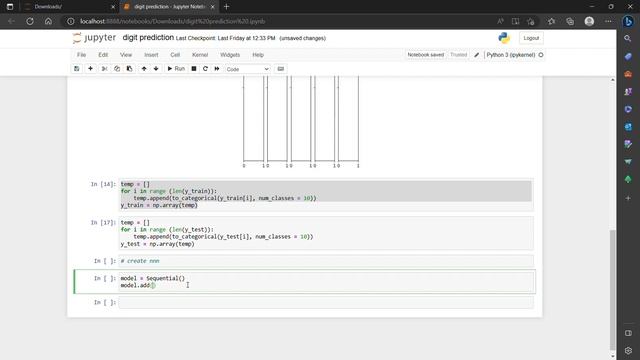Add sidebar app with plus icon
This screenshot has width=640, height=360.
pyautogui.click(x=628, y=198)
